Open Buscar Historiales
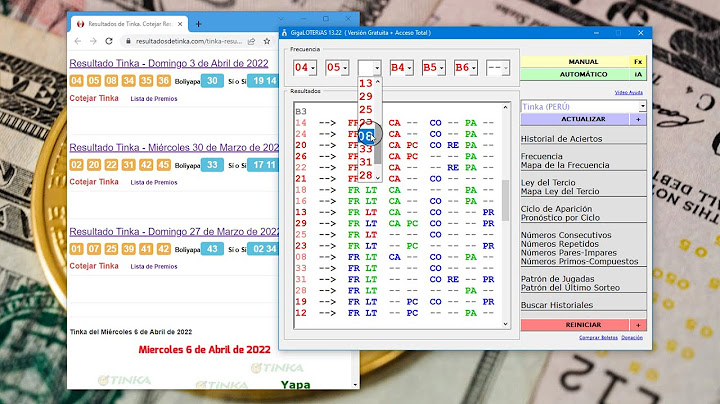This screenshot has height=404, width=720. click(557, 305)
